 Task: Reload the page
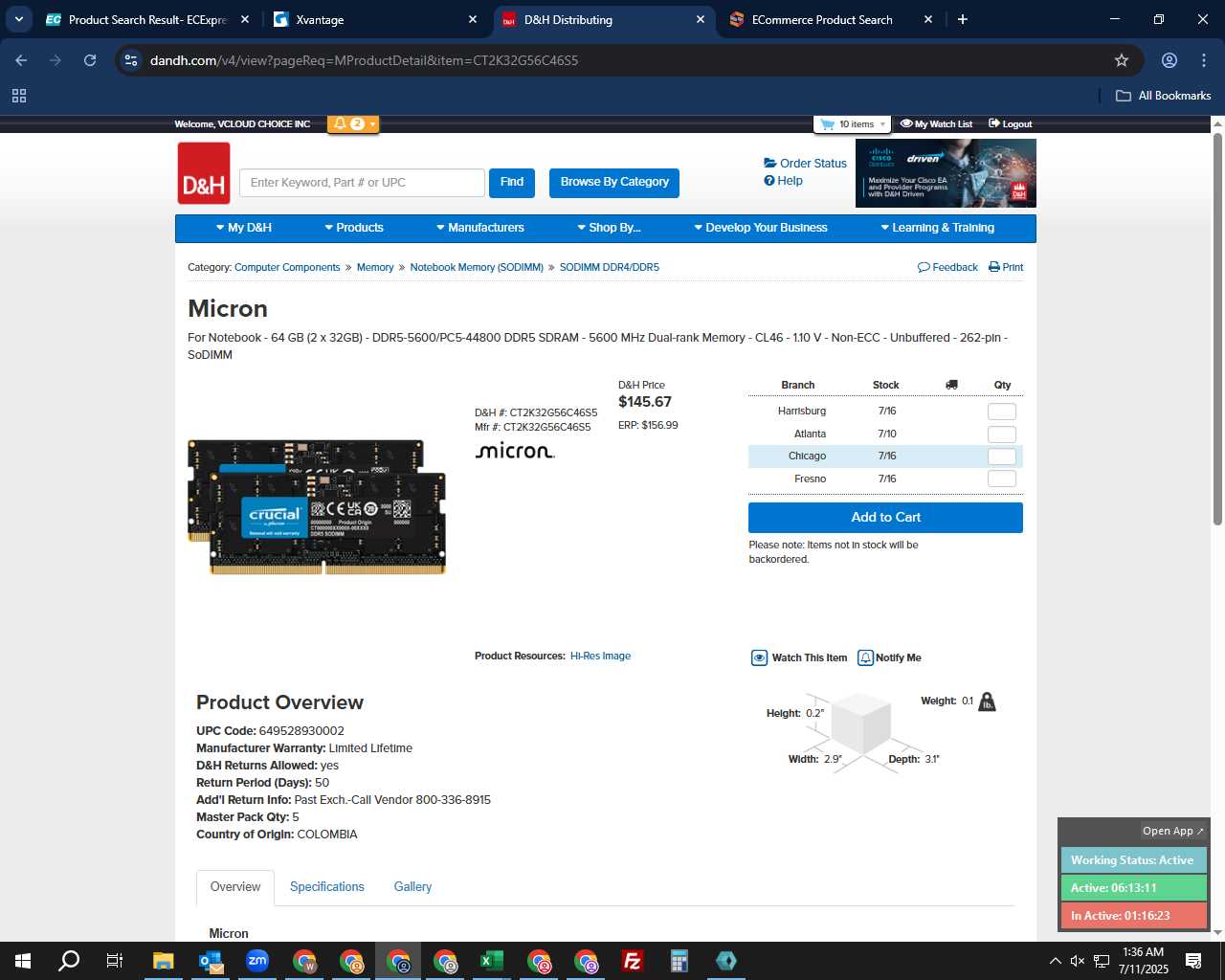(90, 60)
